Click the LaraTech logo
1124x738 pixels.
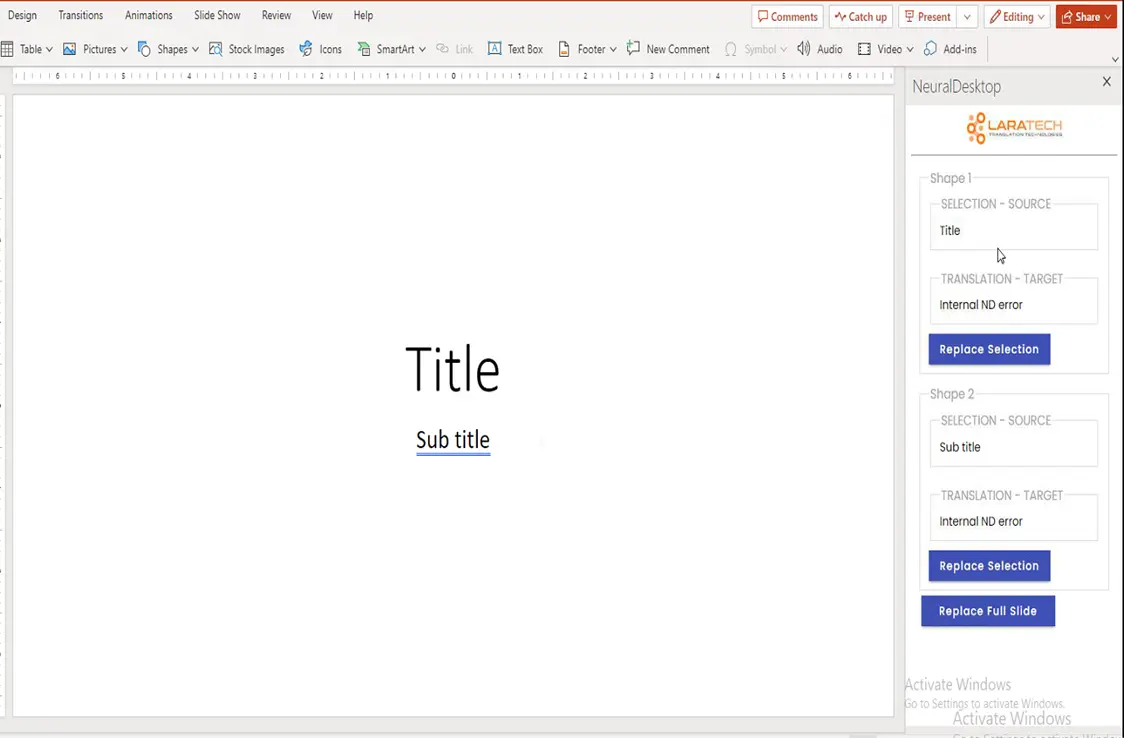(x=1014, y=128)
